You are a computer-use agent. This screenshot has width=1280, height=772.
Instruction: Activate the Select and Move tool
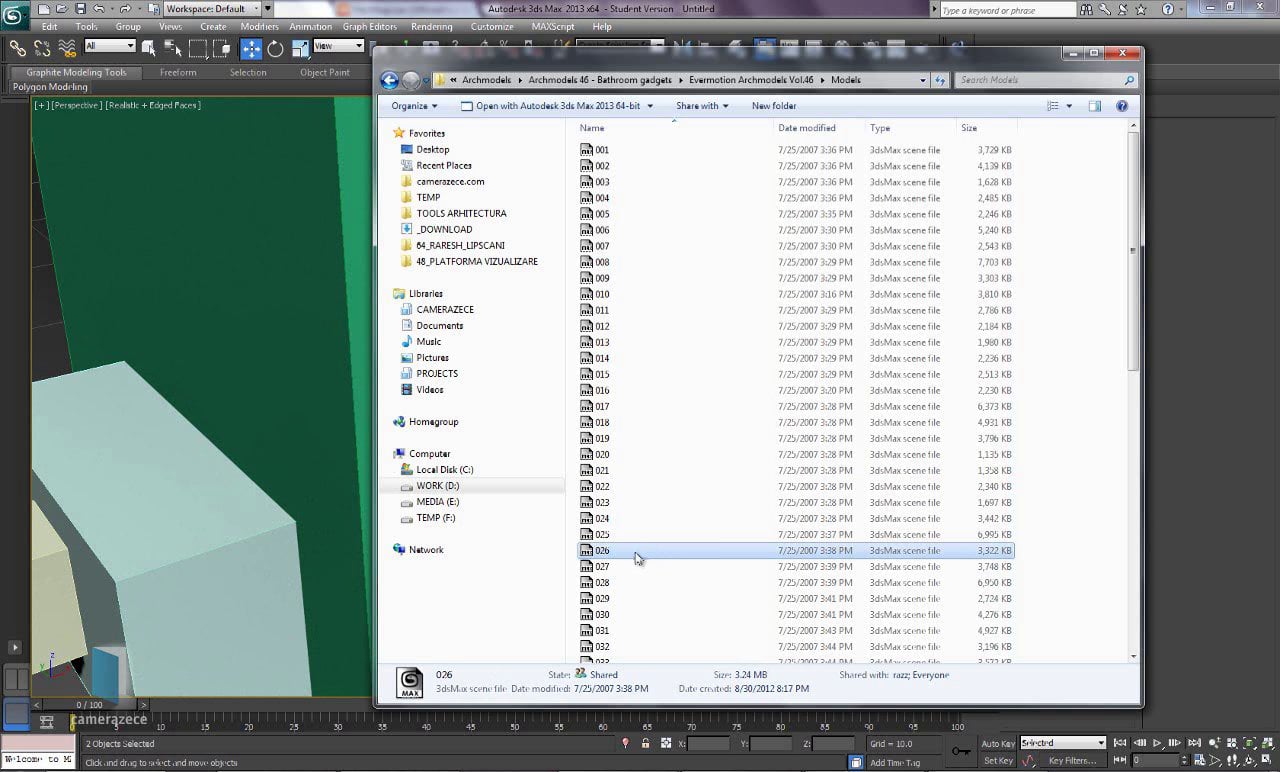pyautogui.click(x=250, y=48)
